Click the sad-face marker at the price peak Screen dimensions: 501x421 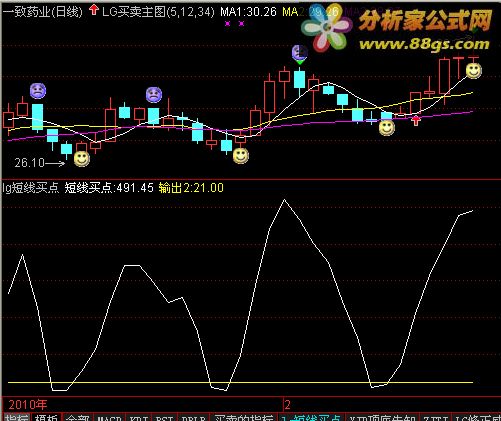(x=300, y=53)
